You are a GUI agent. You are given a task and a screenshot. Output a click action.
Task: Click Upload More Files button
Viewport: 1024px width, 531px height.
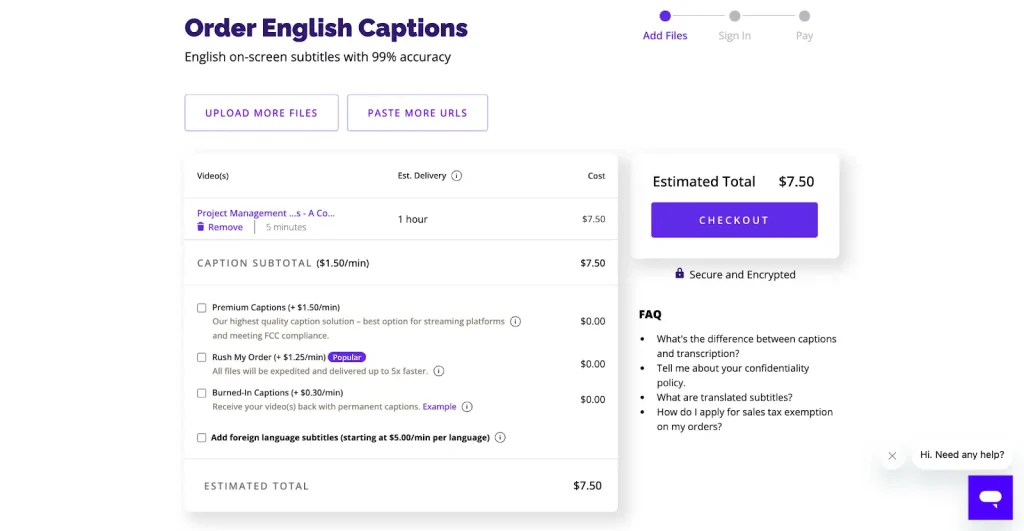261,113
